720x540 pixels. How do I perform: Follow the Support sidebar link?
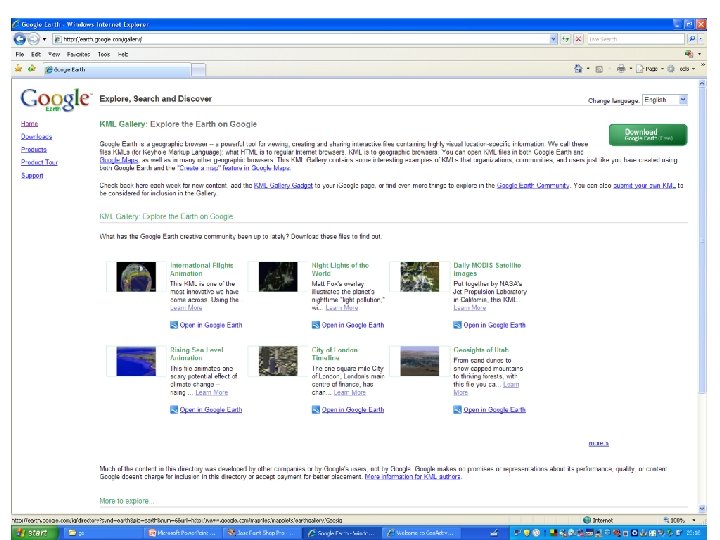pos(32,175)
